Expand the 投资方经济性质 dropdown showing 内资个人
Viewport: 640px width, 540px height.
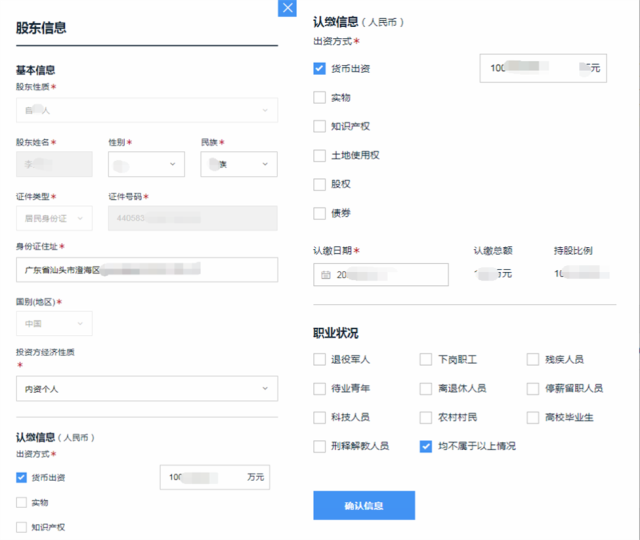(147, 389)
